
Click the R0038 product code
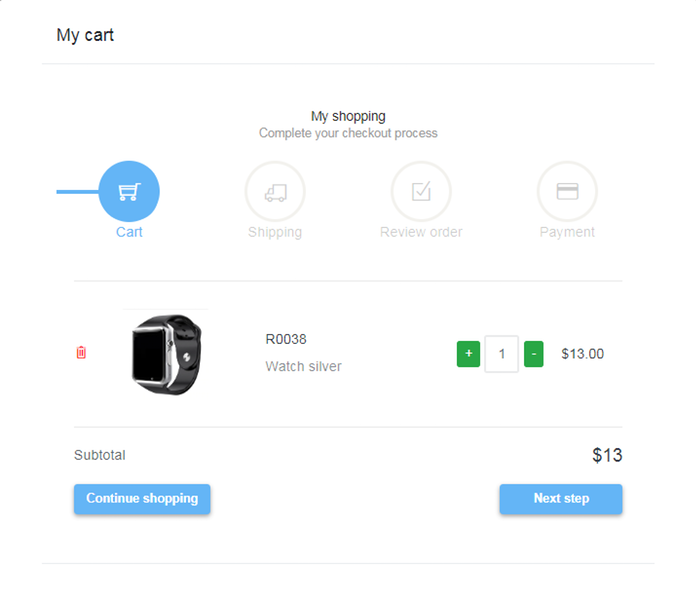click(x=286, y=339)
